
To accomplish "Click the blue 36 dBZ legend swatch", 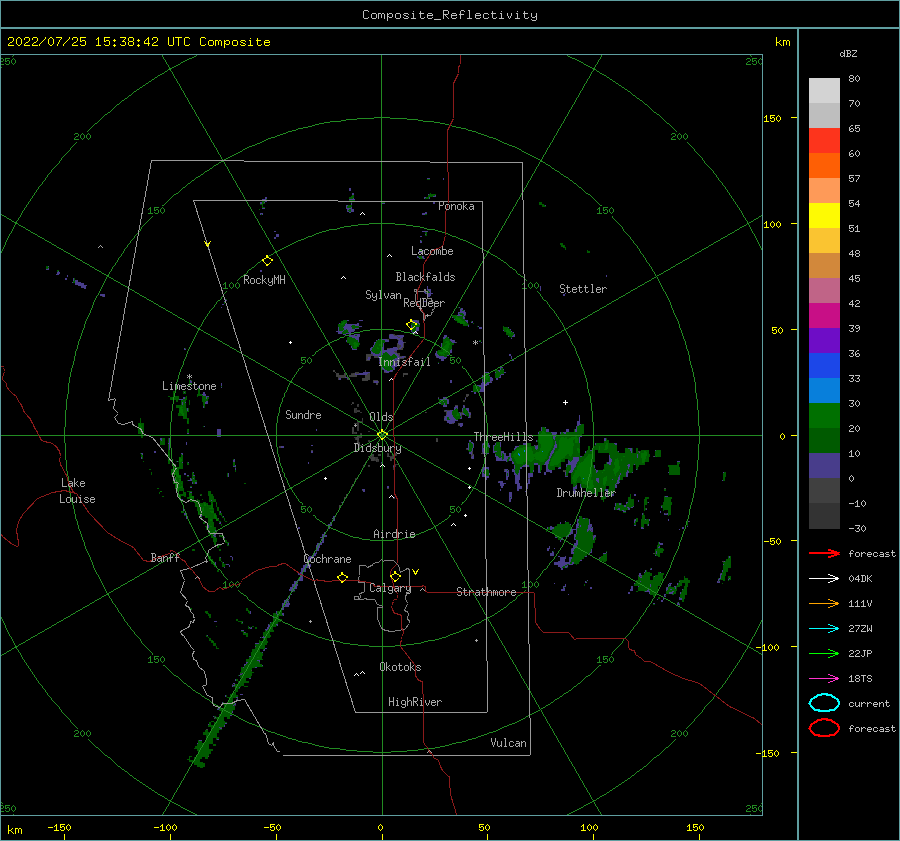I will pyautogui.click(x=824, y=365).
